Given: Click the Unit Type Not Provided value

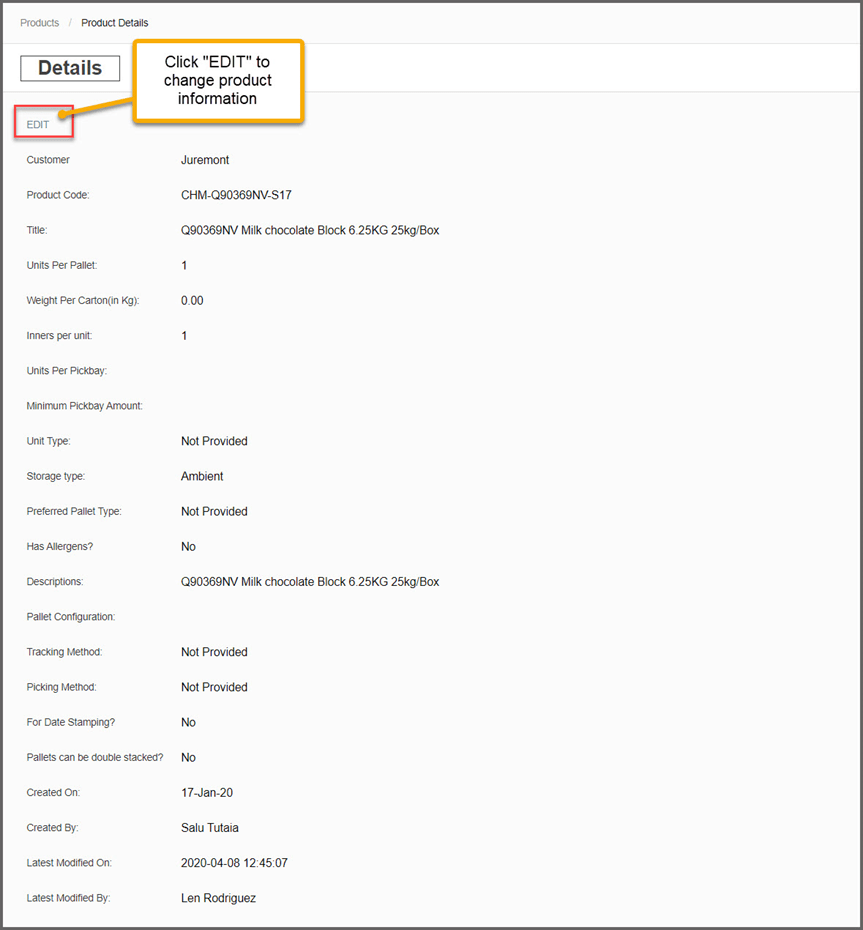Looking at the screenshot, I should pos(214,441).
